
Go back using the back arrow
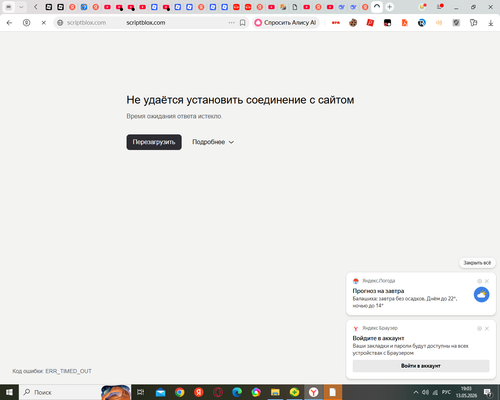[x=9, y=23]
